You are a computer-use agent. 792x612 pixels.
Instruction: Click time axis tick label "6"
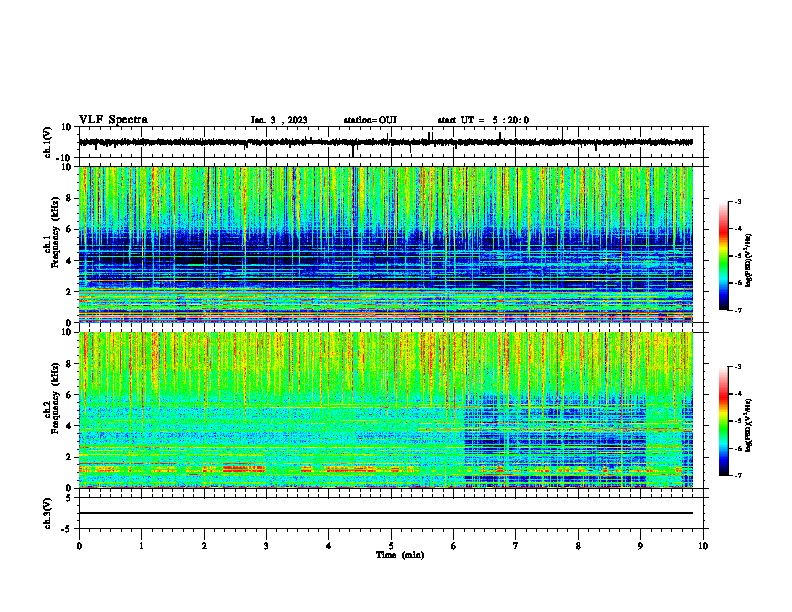click(454, 546)
